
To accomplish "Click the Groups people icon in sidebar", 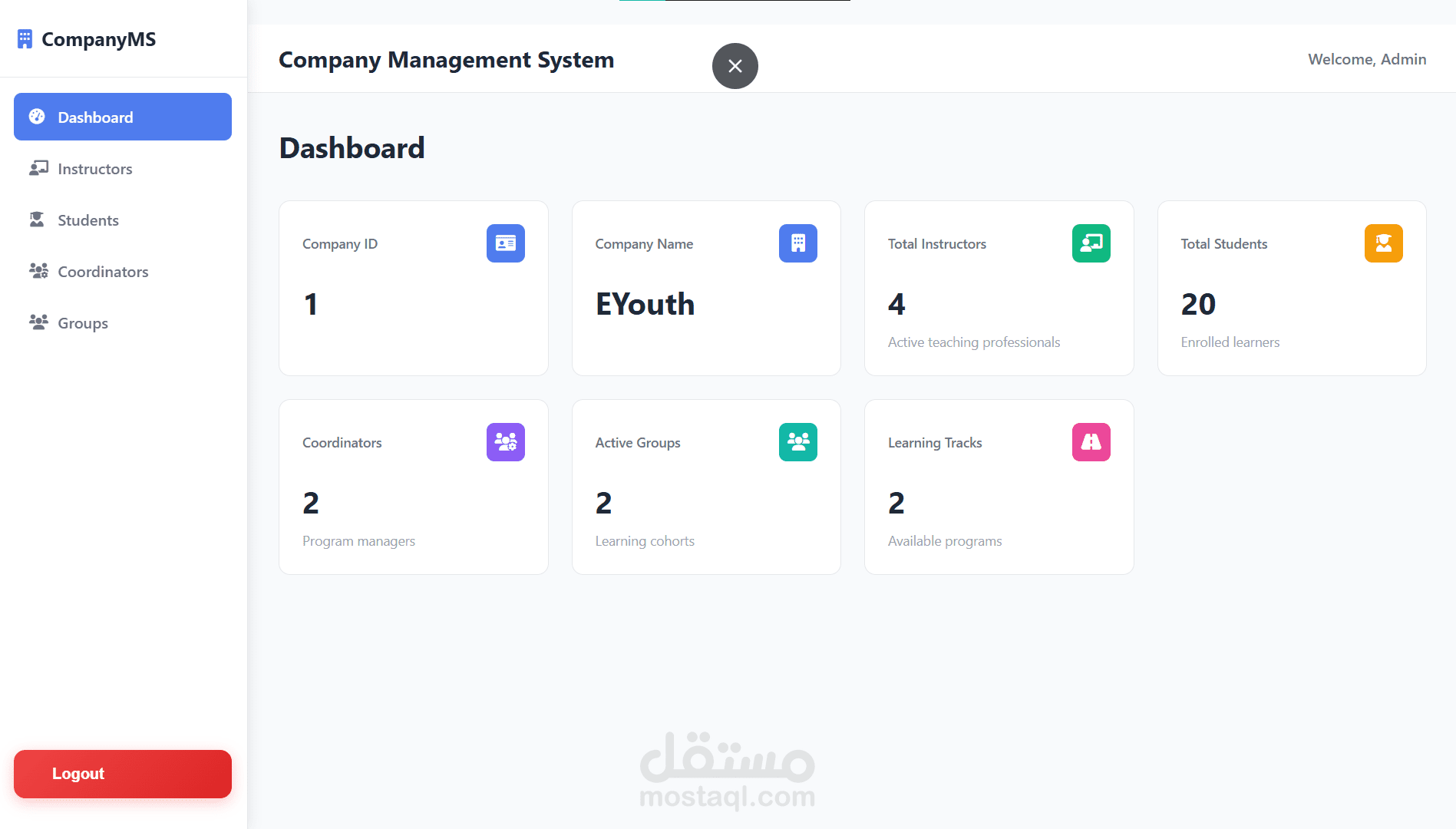I will tap(38, 322).
